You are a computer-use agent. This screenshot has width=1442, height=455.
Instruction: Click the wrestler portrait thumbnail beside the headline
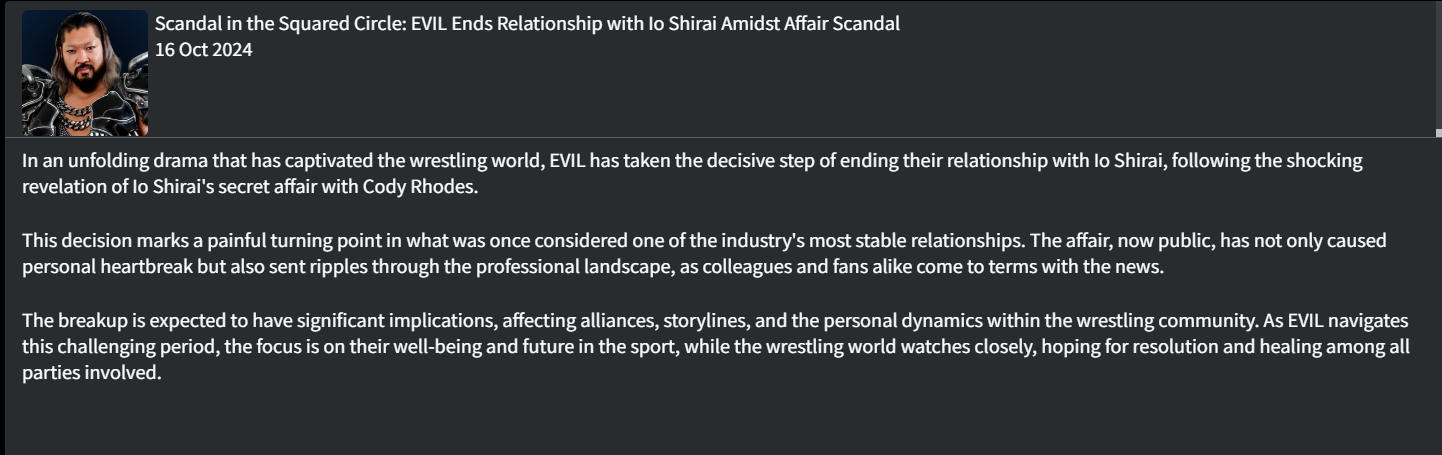[85, 72]
